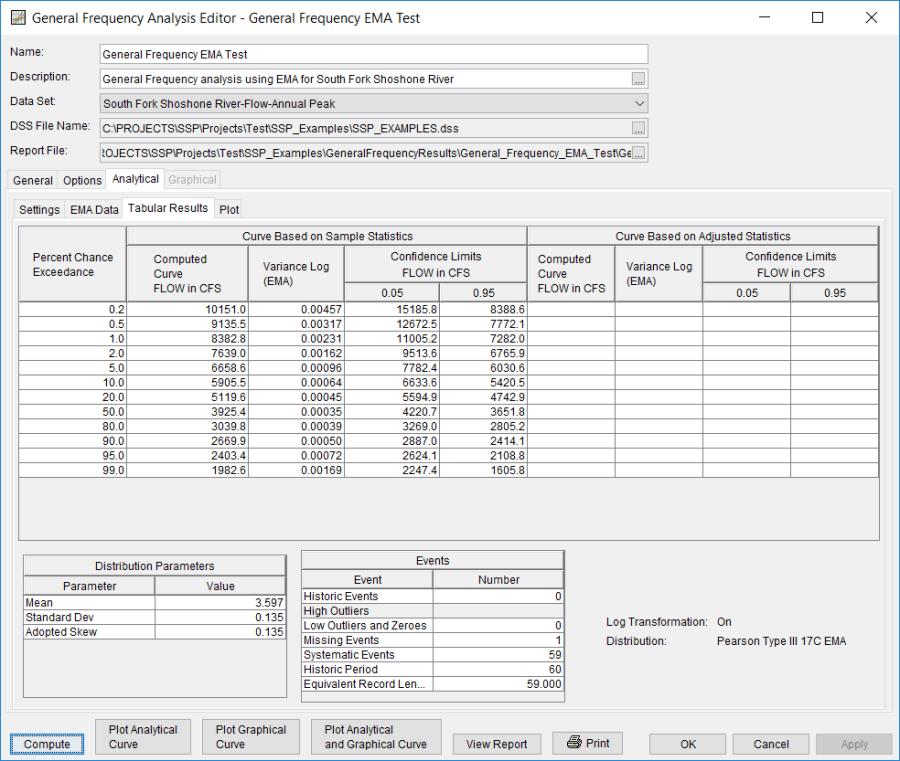Click Plot Analytical and Graphical Curve button
The height and width of the screenshot is (761, 900).
pyautogui.click(x=376, y=737)
